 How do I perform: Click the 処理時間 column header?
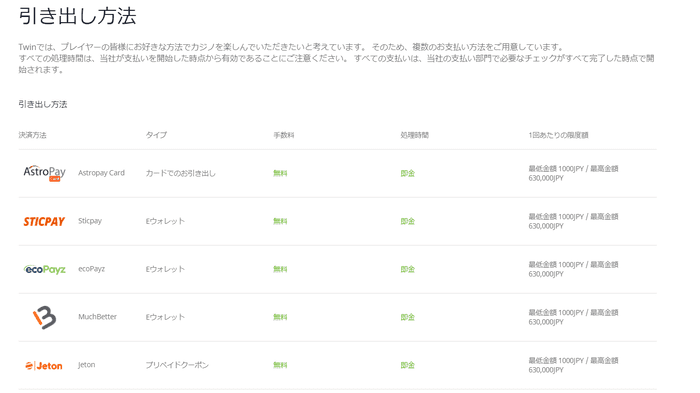pyautogui.click(x=415, y=135)
